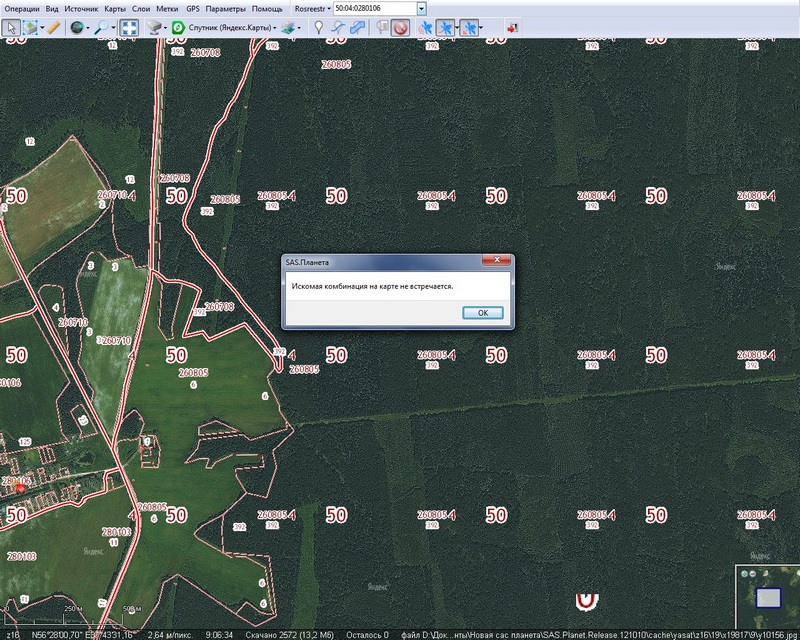Click the add placemark pin icon
The image size is (800, 640).
tap(318, 28)
